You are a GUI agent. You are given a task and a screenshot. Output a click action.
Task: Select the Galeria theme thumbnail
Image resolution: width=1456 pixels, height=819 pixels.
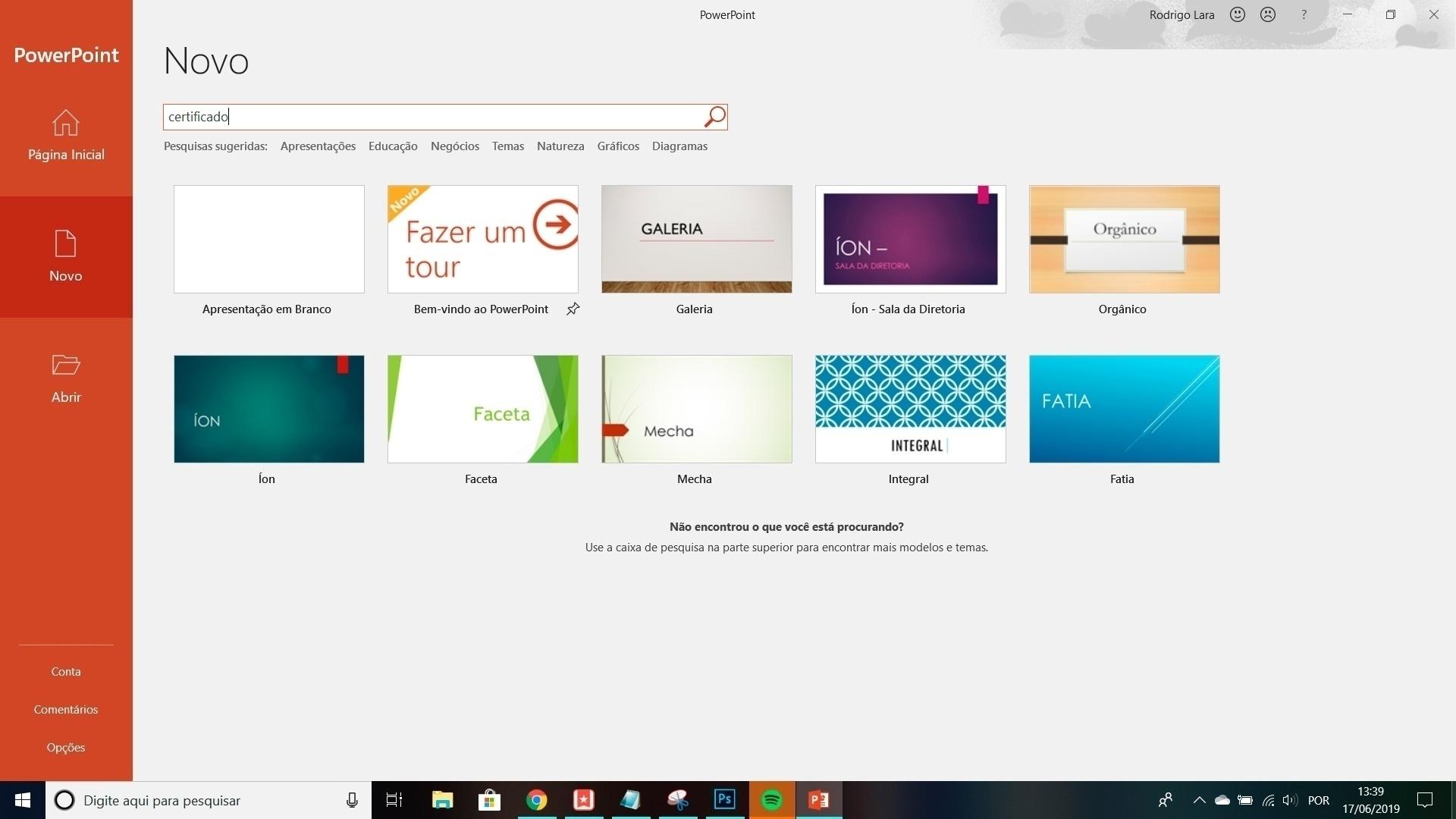tap(696, 239)
